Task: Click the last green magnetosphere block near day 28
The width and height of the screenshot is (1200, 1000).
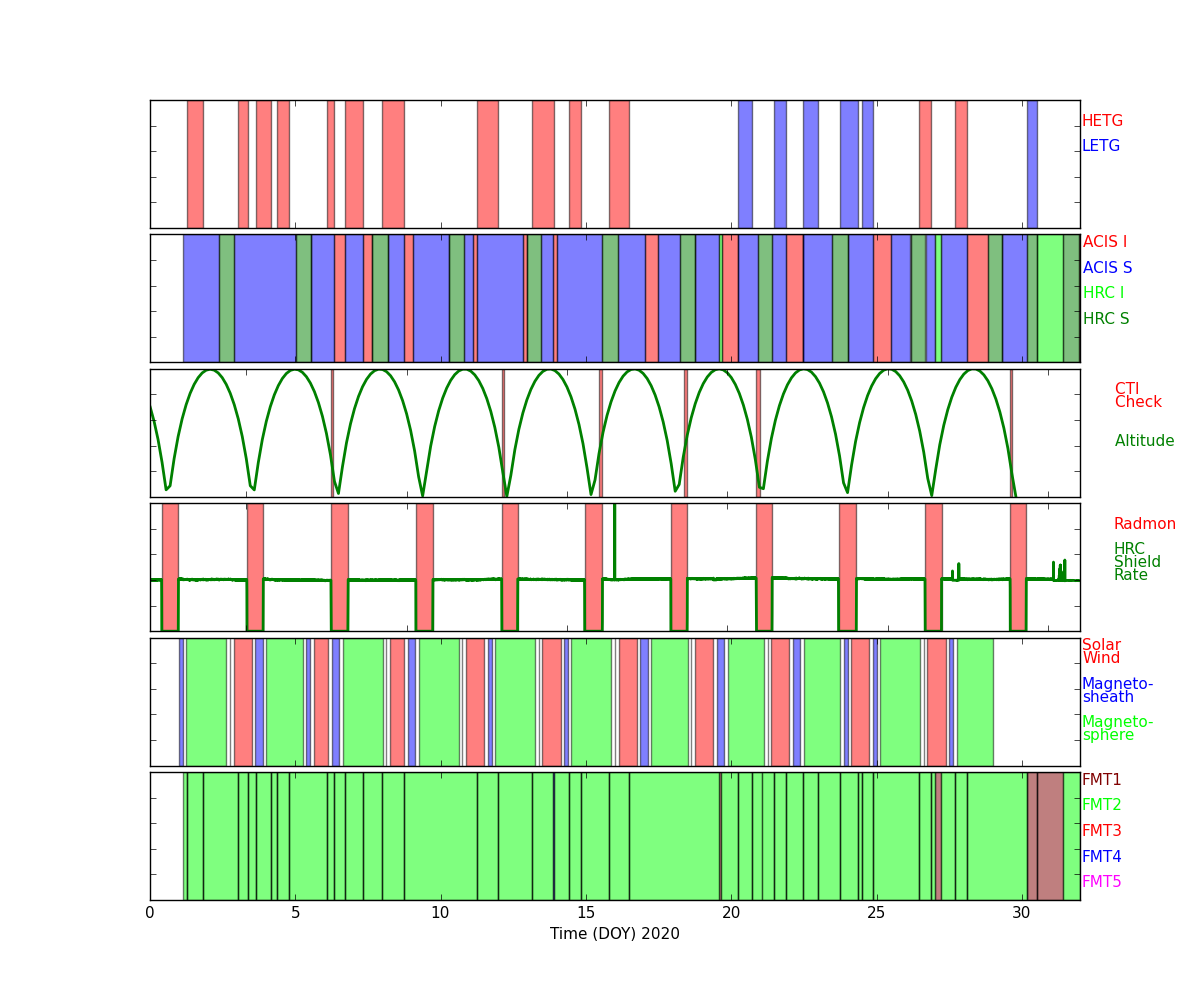Action: (975, 702)
